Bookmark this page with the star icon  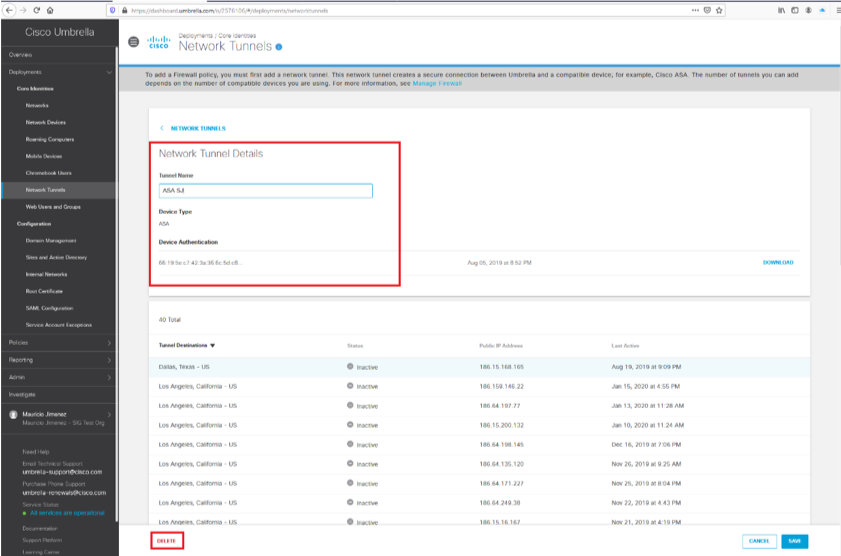(719, 10)
